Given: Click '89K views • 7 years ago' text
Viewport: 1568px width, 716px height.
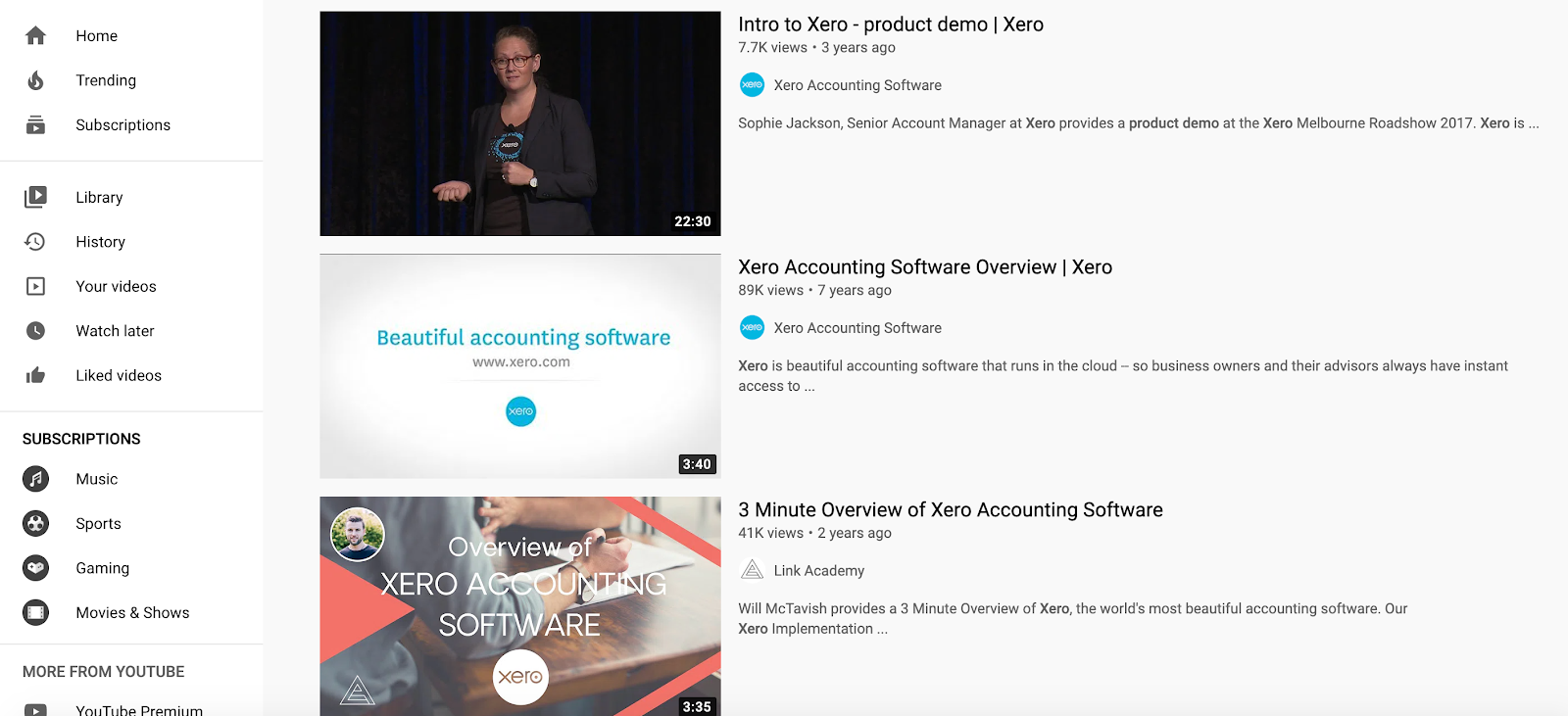Looking at the screenshot, I should [814, 290].
